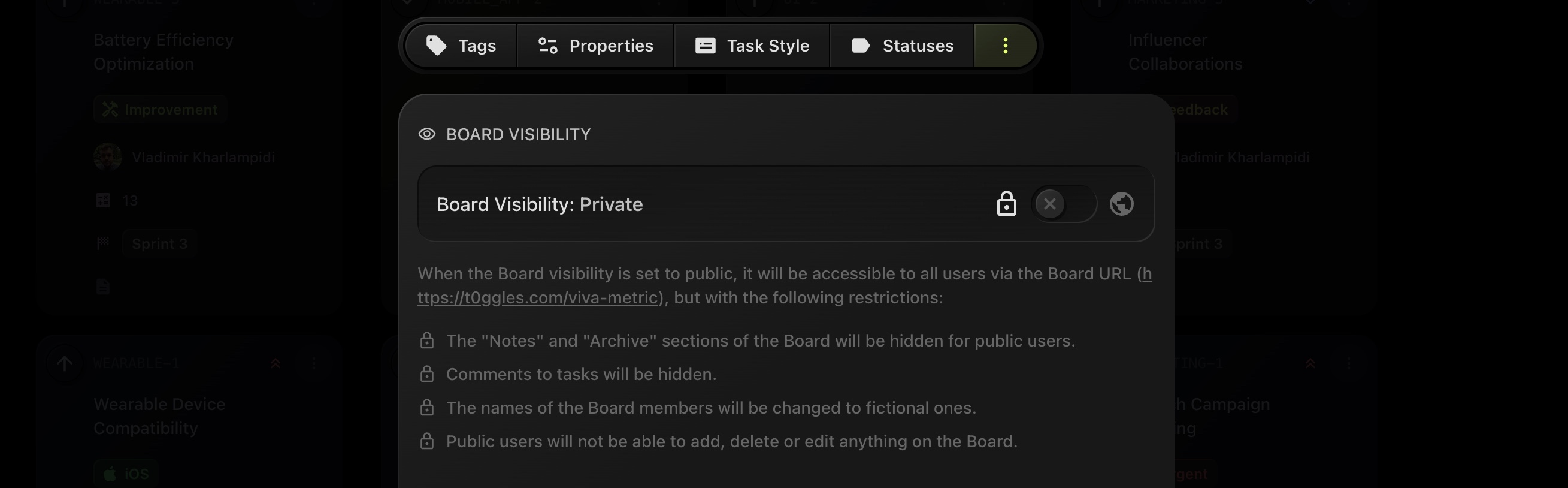
Task: Expand priority chevrons on the WEARABLE-1 card
Action: coord(275,364)
